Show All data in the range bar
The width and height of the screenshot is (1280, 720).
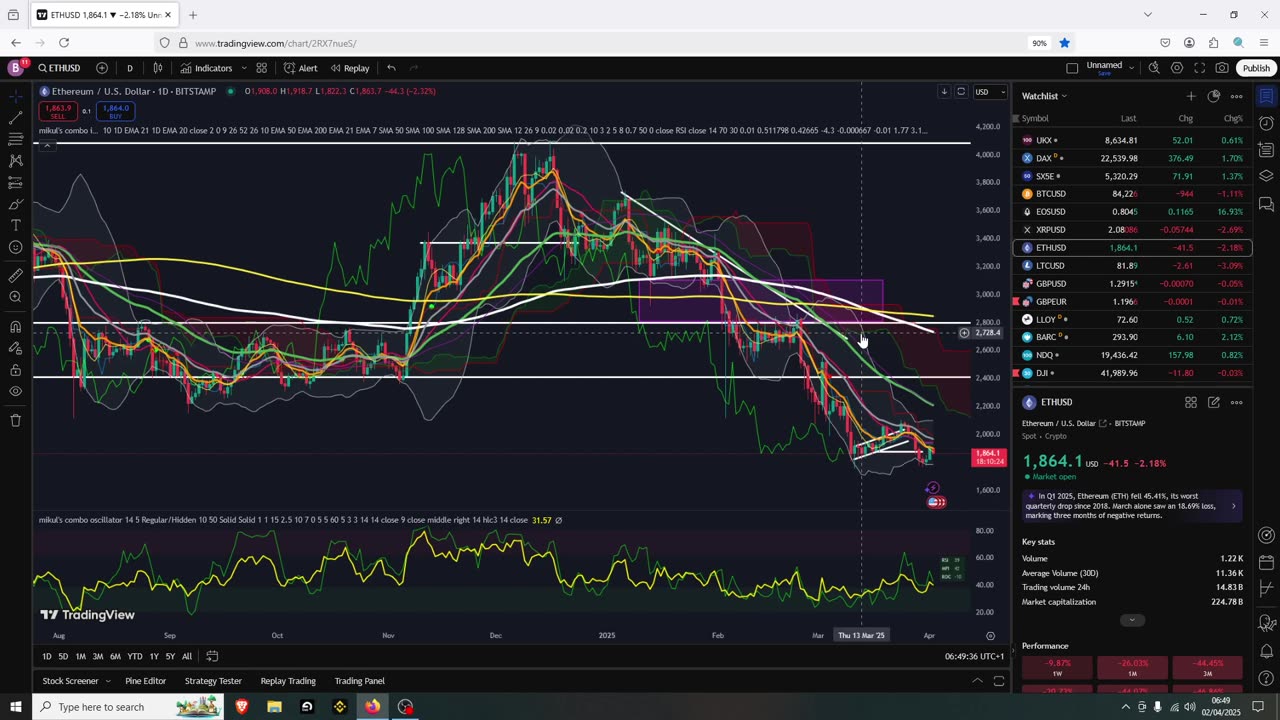[187, 656]
